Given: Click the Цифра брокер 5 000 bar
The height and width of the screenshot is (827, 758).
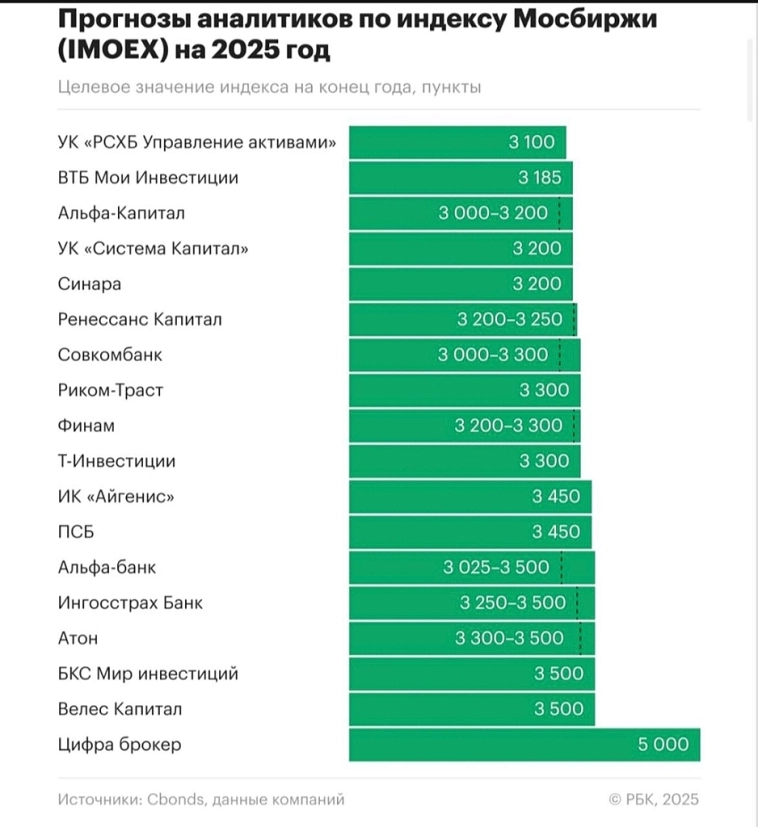Looking at the screenshot, I should 524,744.
